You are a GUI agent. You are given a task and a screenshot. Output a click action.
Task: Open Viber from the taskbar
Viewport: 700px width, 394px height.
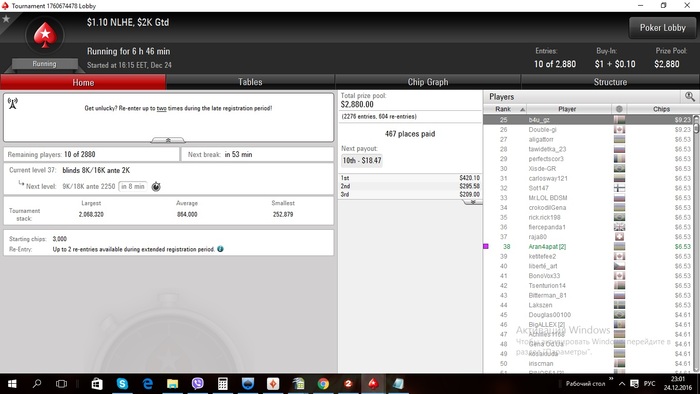click(197, 383)
